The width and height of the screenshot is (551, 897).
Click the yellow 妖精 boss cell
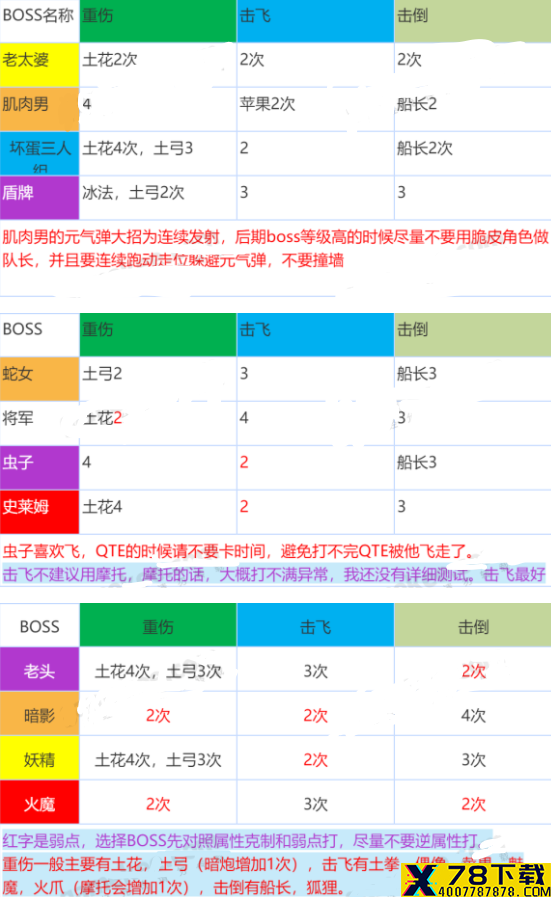(39, 758)
